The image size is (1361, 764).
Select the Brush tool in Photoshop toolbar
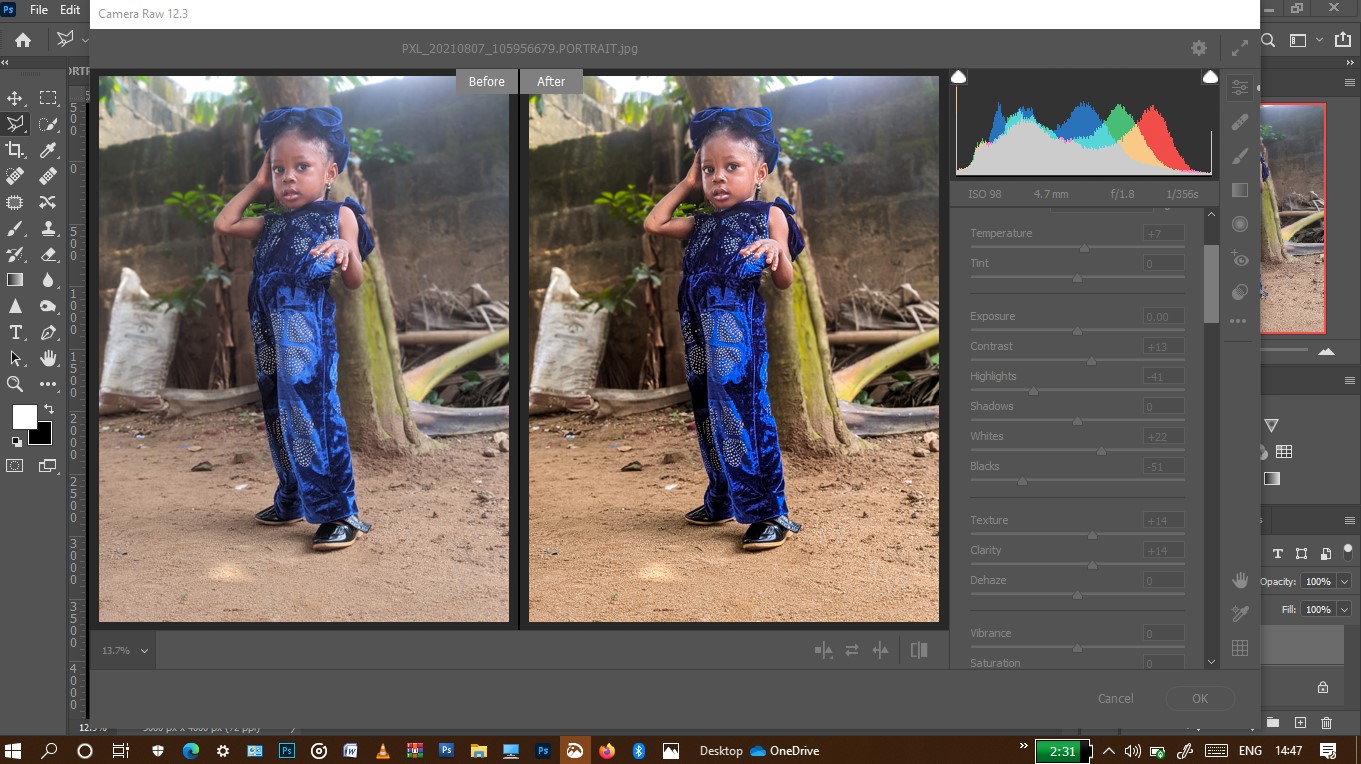click(x=15, y=228)
